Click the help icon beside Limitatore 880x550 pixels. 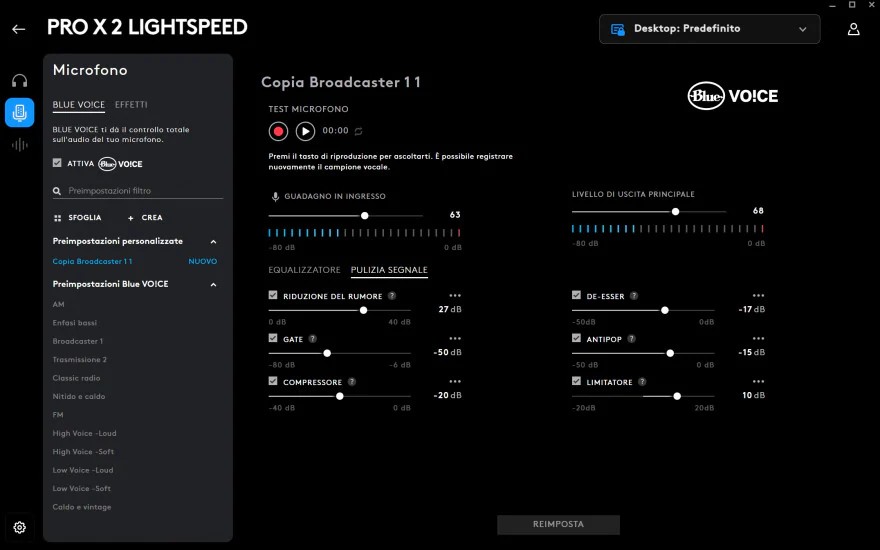[x=642, y=382]
